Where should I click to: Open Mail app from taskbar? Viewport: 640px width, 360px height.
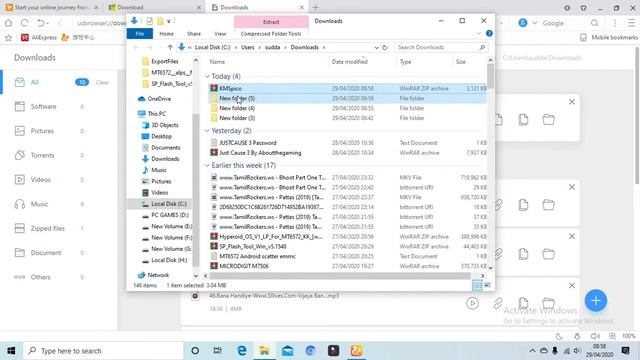pos(287,351)
